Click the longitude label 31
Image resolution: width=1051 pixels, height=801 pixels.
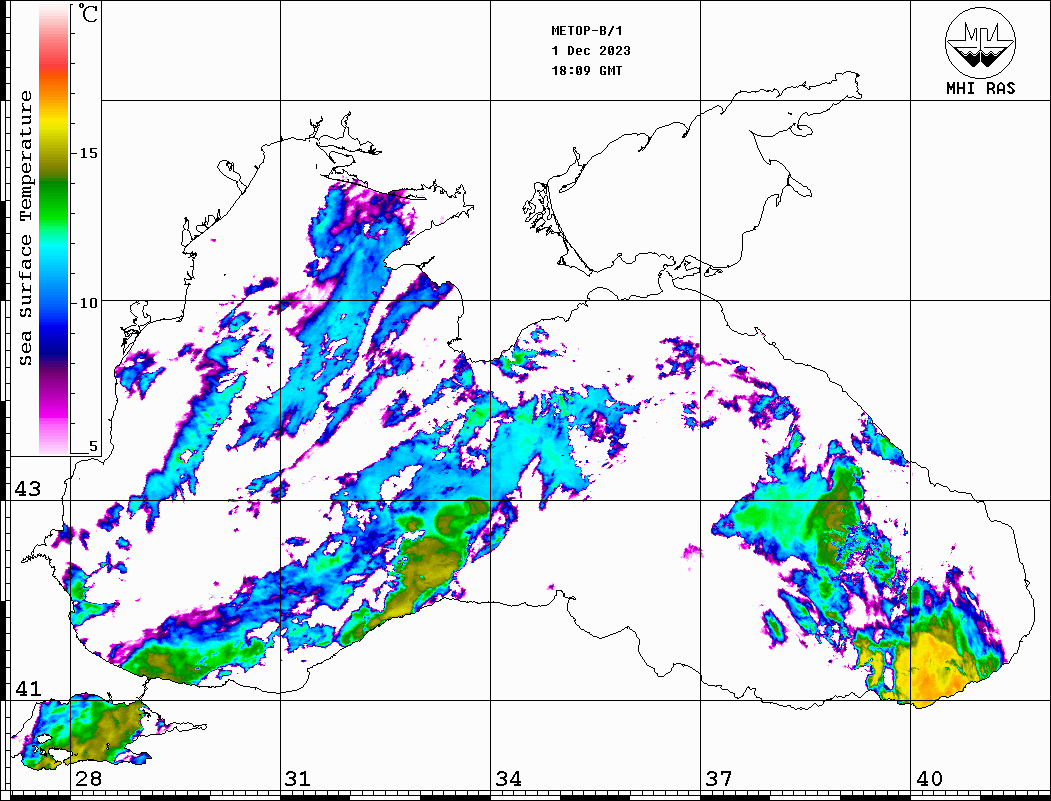298,778
